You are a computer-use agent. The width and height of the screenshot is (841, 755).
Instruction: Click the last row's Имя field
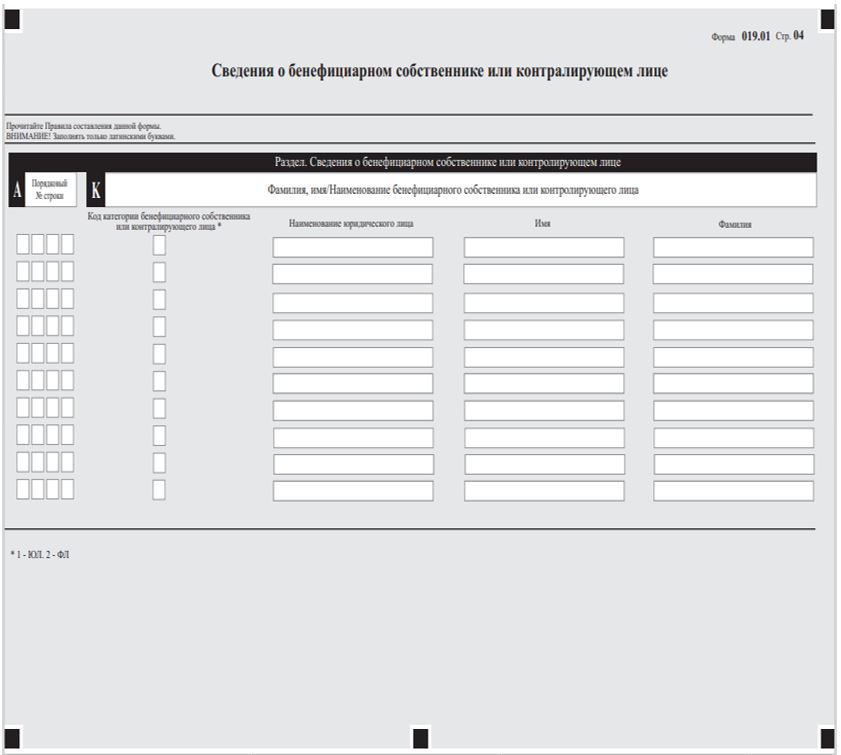coord(543,491)
